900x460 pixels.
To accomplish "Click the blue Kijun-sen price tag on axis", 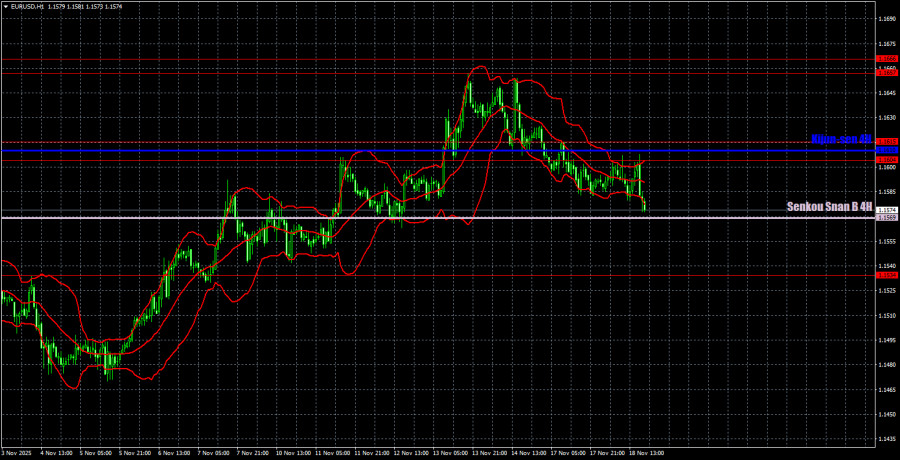I will [887, 150].
